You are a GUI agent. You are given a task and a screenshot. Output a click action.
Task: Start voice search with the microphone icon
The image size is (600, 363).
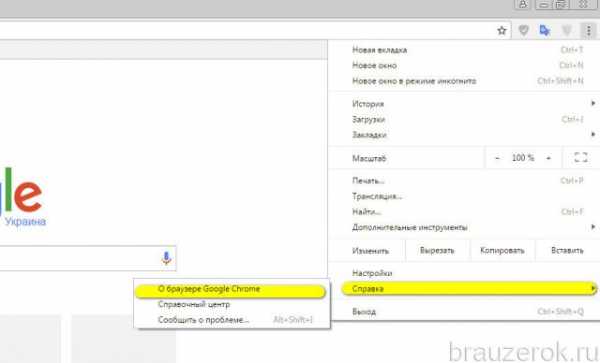click(x=166, y=258)
